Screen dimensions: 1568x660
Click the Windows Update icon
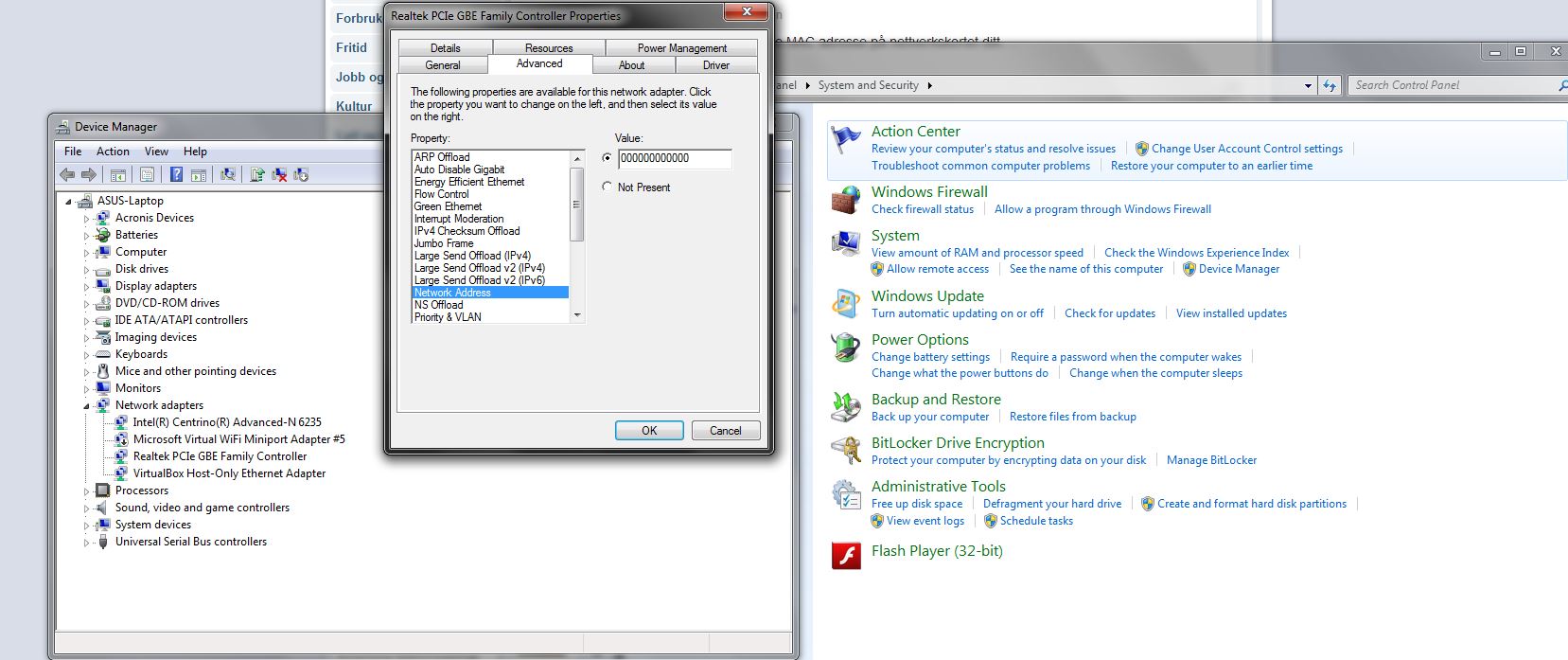click(x=845, y=304)
